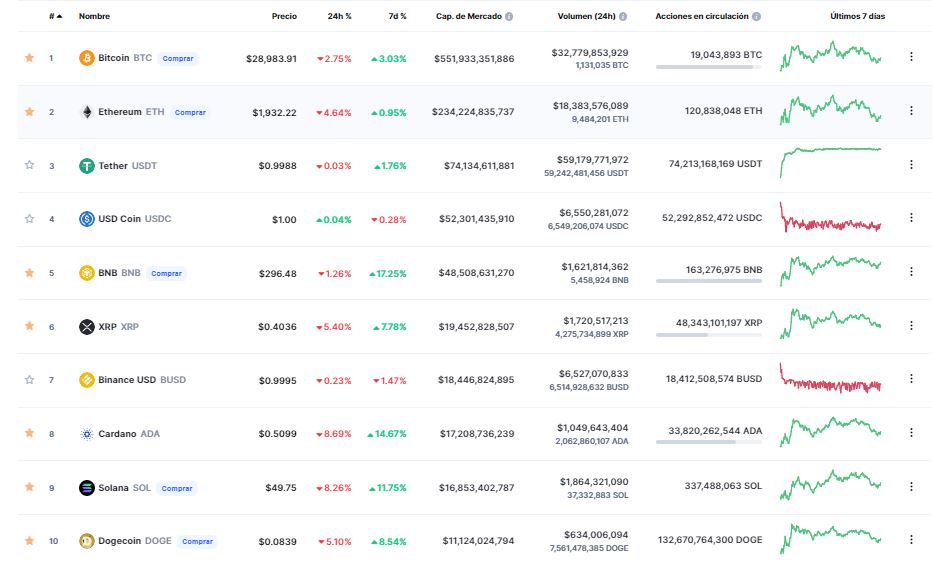Screen dimensions: 933x563
Task: Open the Solana row three-dot menu
Action: 911,486
